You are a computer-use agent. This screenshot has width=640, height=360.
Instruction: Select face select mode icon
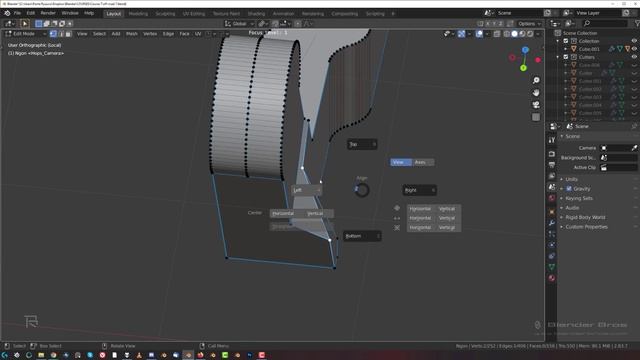68,34
